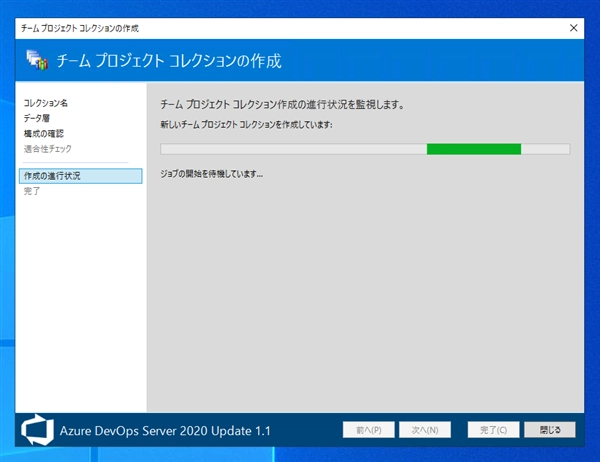Click the green creation progress bar
Screen dimensions: 600x462
365,149
